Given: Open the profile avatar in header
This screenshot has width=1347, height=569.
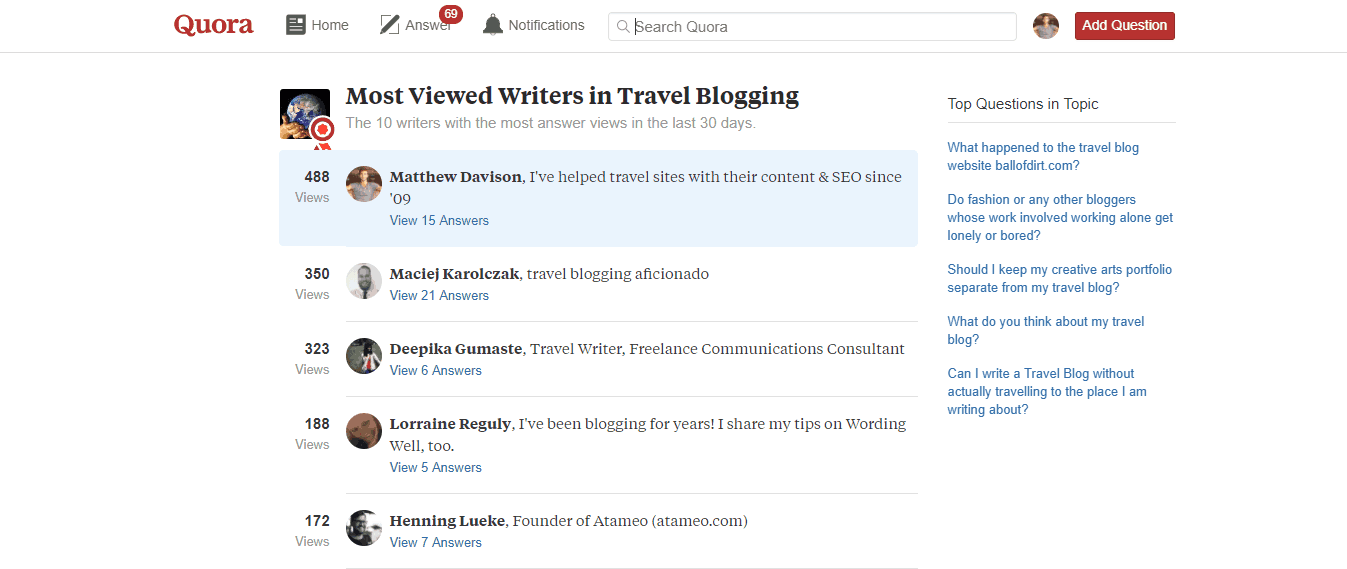Looking at the screenshot, I should [x=1046, y=26].
